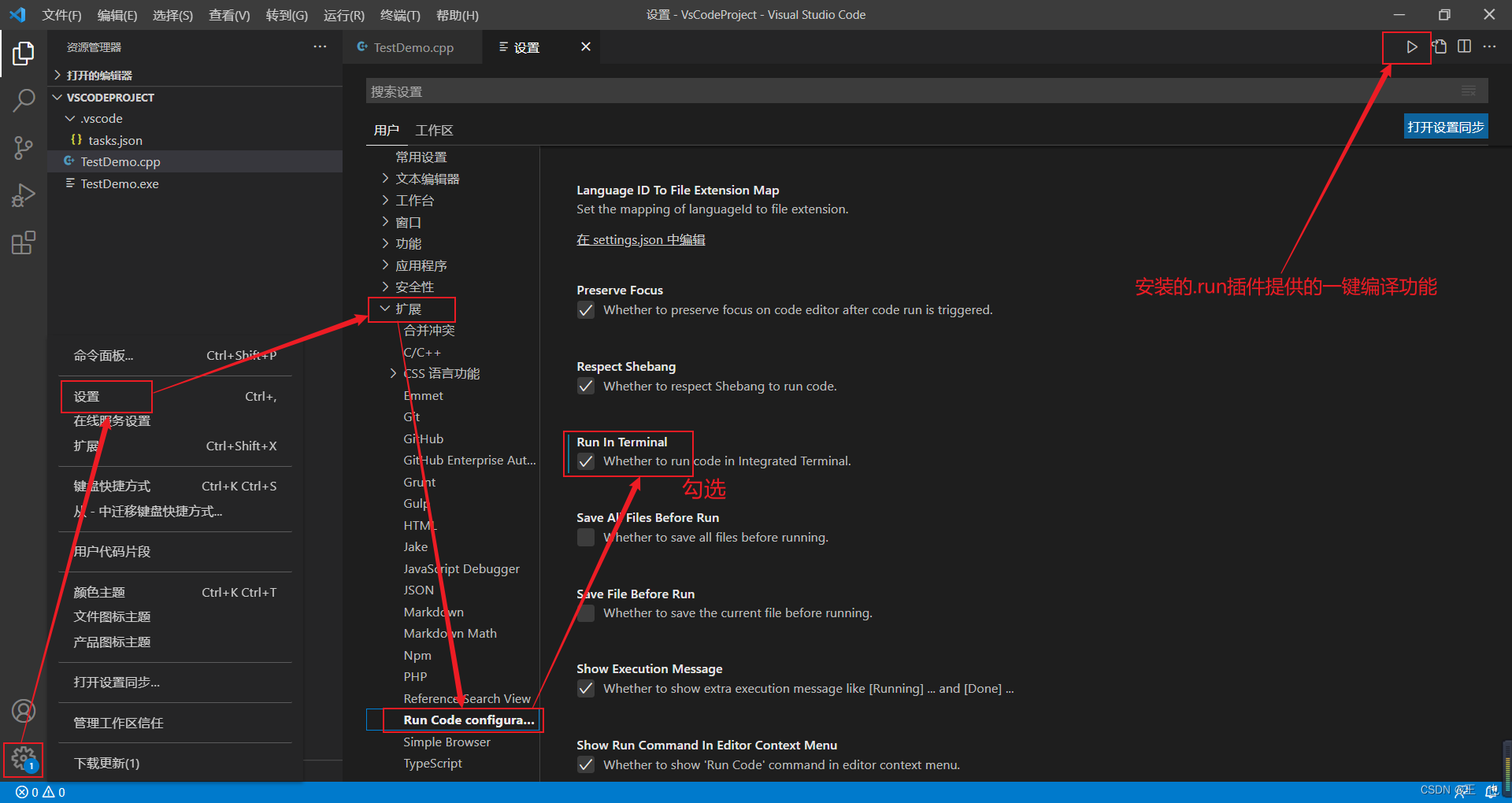1512x803 pixels.
Task: Enable Save File Before Run checkbox
Action: (586, 613)
